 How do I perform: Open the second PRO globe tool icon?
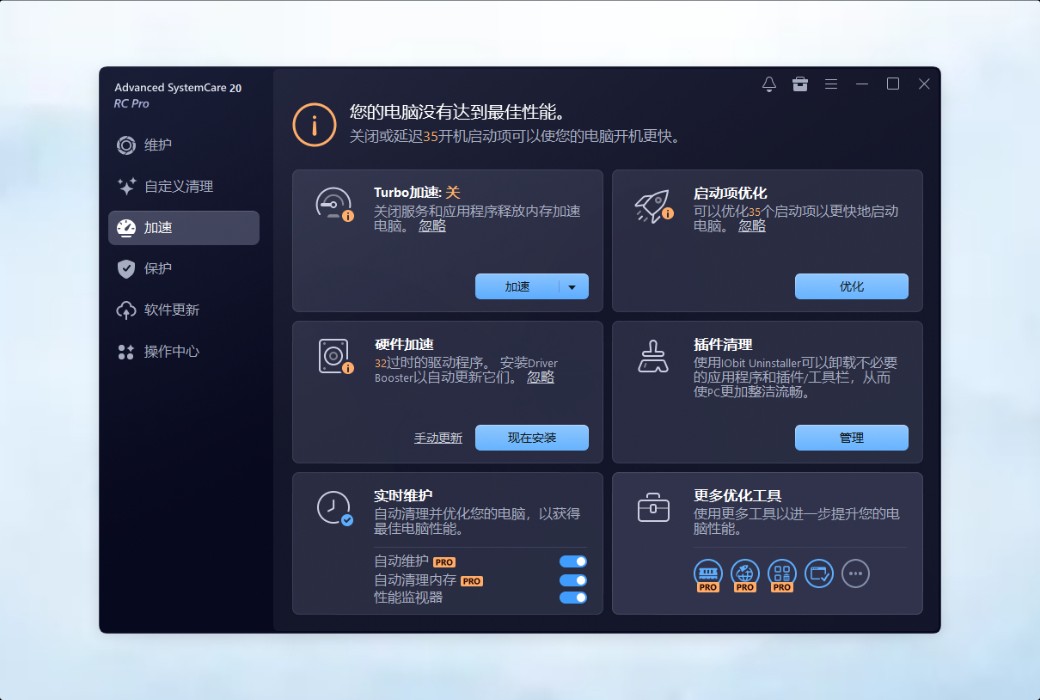pos(745,575)
